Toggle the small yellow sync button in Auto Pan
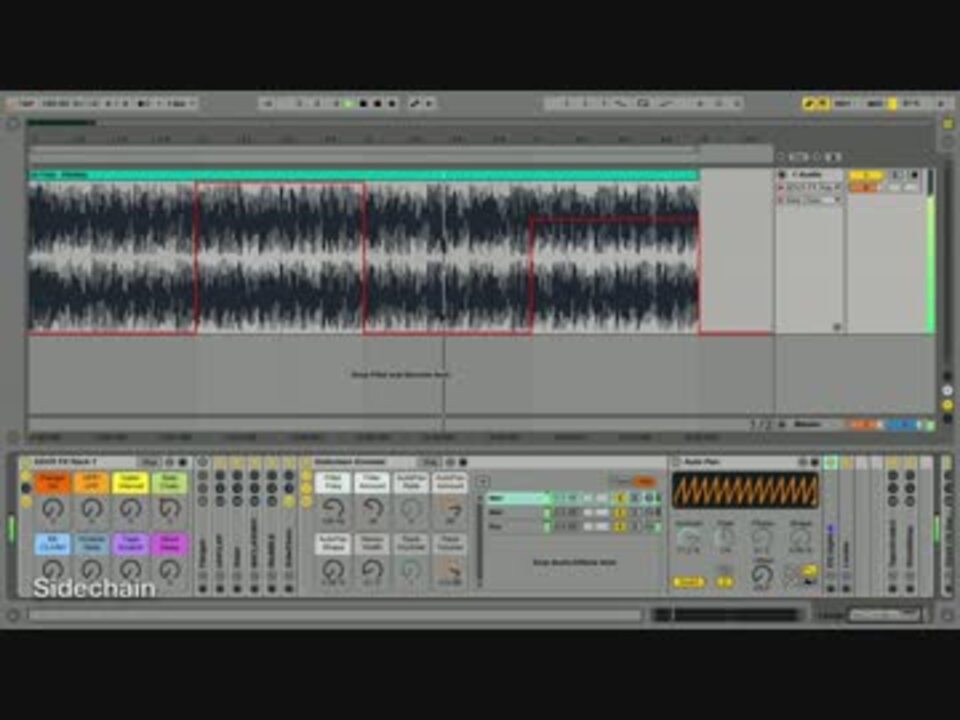Image resolution: width=960 pixels, height=720 pixels. [x=725, y=582]
